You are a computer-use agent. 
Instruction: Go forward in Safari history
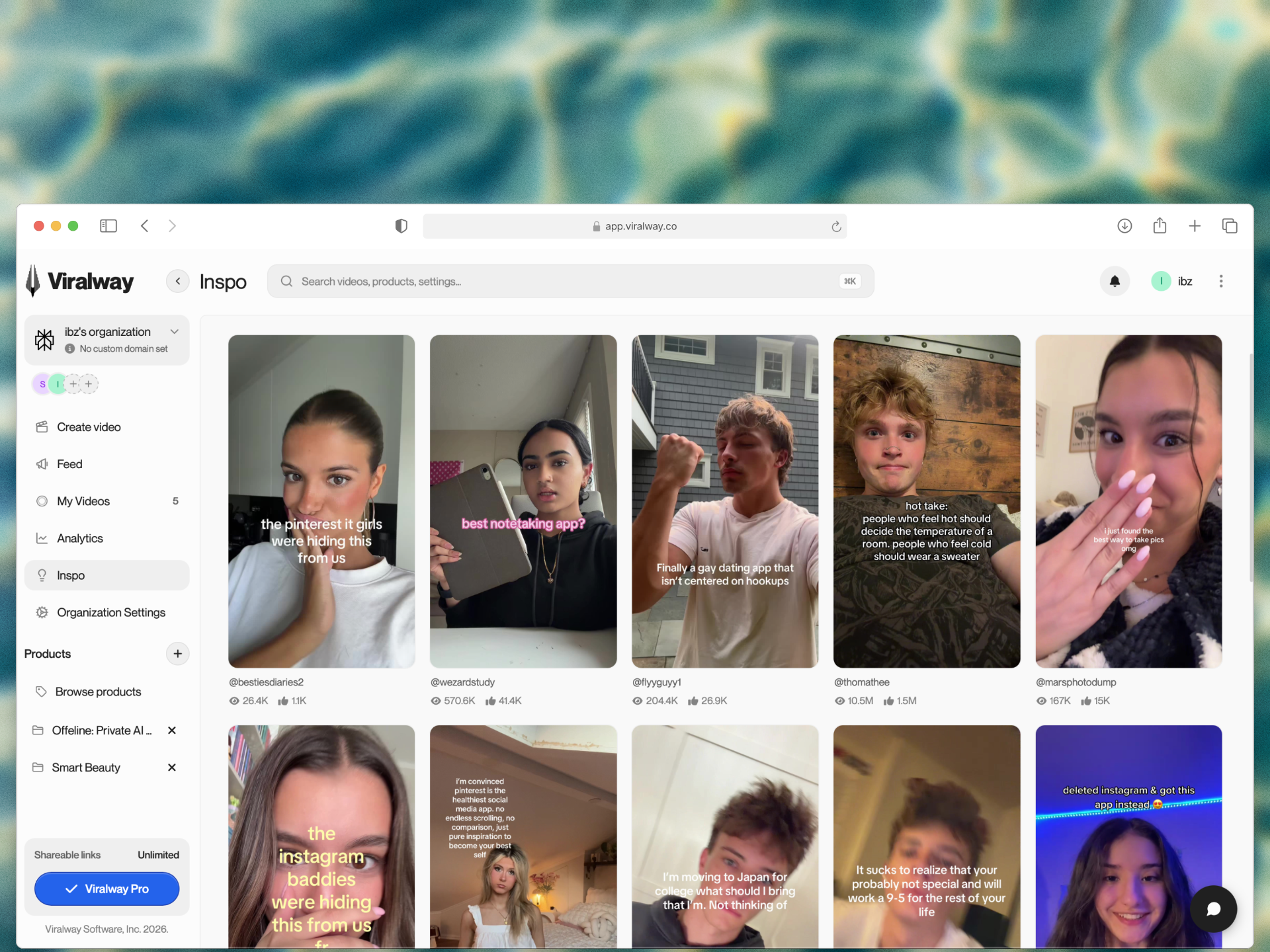[x=172, y=226]
